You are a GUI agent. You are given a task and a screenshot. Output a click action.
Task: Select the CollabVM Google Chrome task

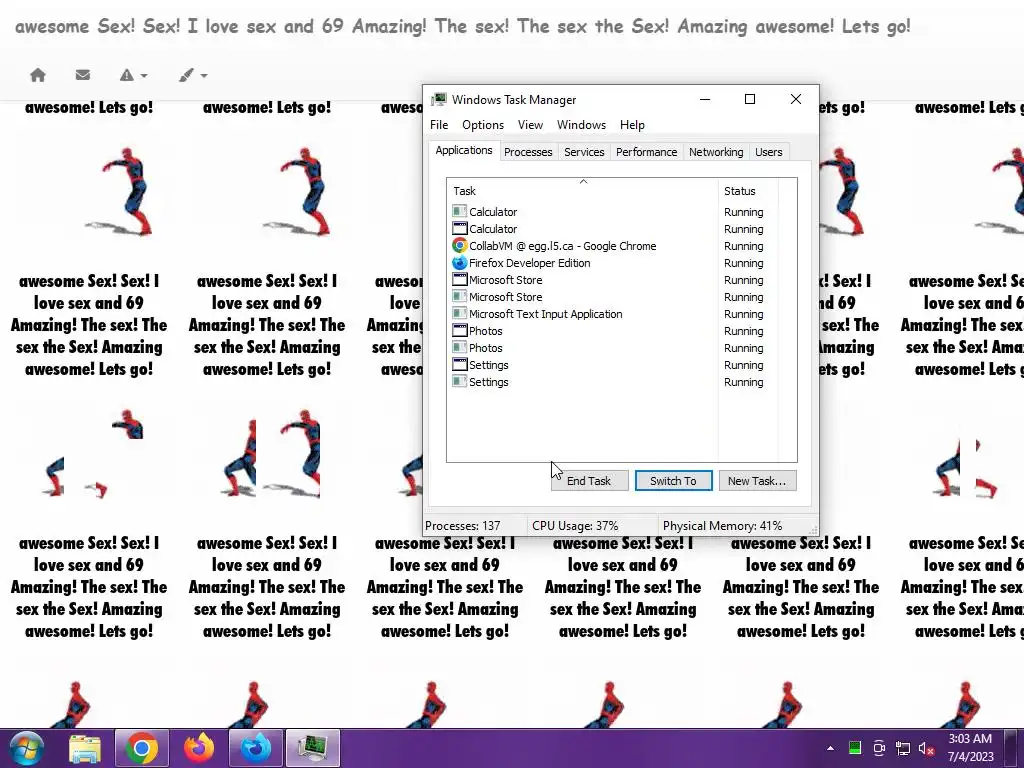(613, 246)
